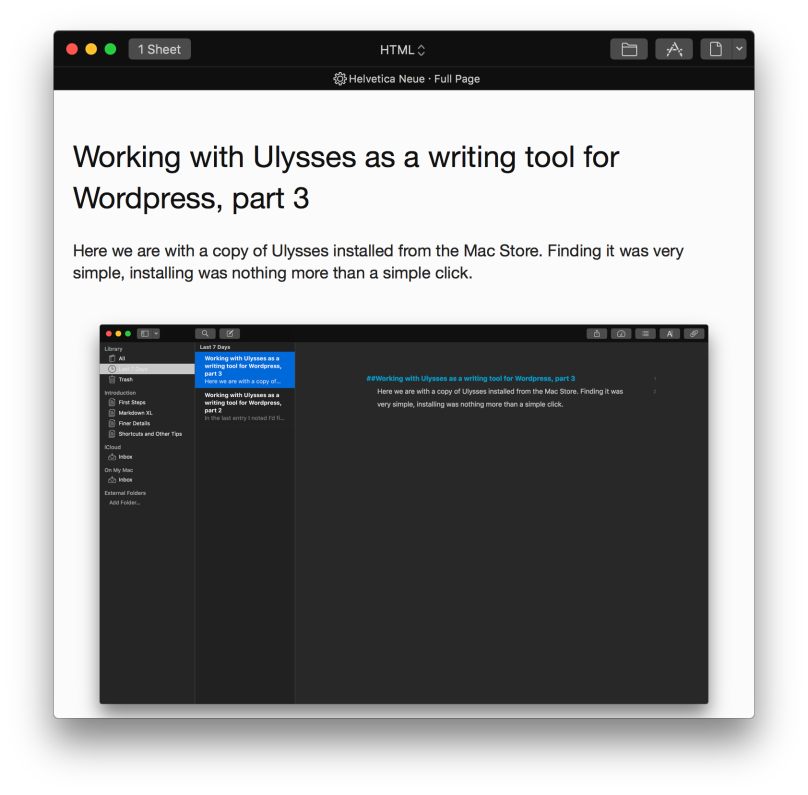This screenshot has width=808, height=795.
Task: Click the share icon in the embedded Ulysses toolbar
Action: [597, 334]
